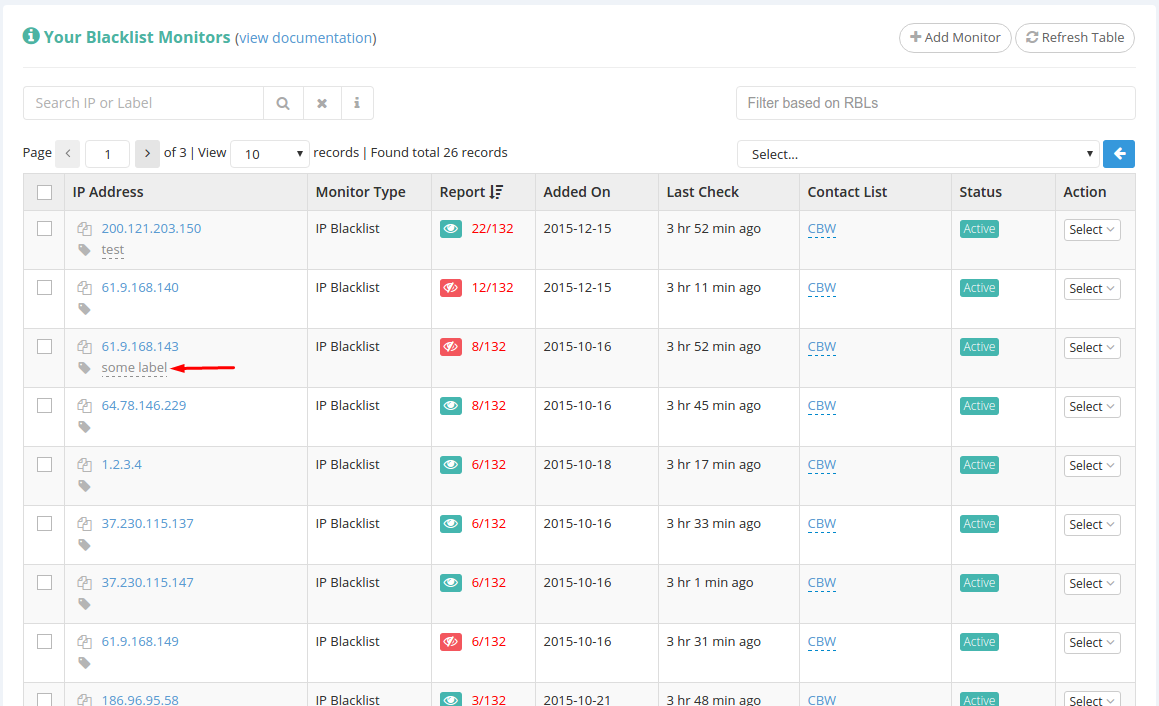This screenshot has height=706, width=1159.
Task: Open Action Select dropdown for 37.230.115.147
Action: (1092, 584)
